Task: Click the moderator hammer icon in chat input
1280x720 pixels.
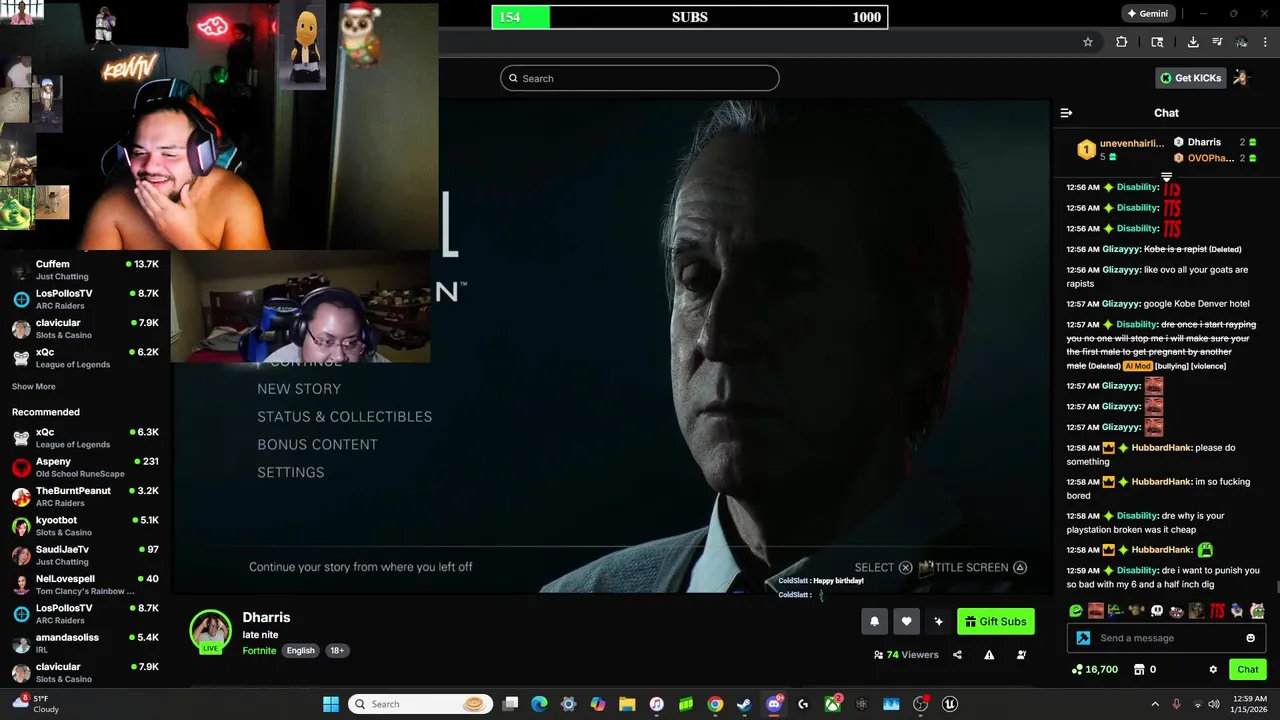Action: (1083, 638)
